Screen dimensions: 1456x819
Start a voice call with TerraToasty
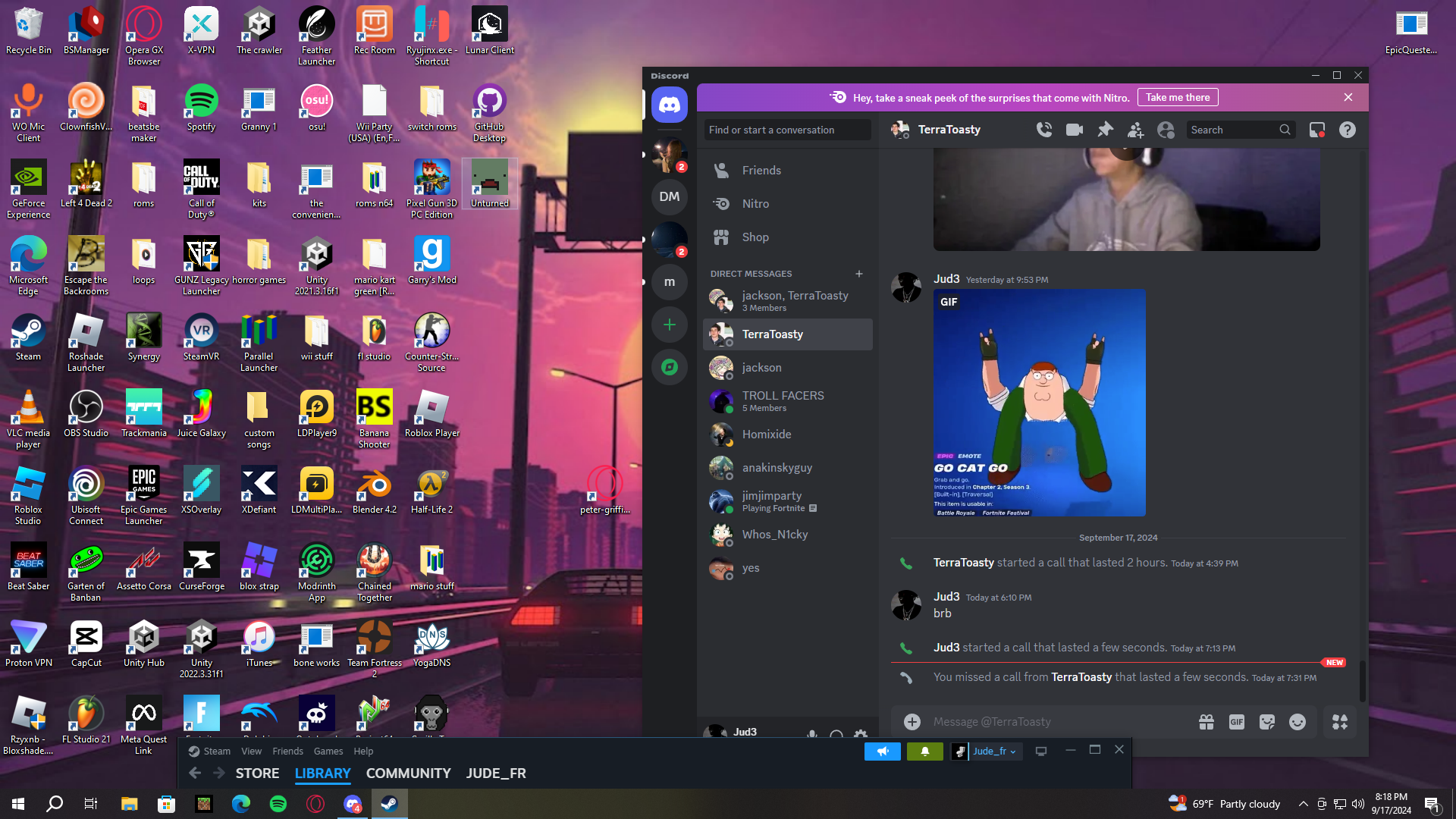[1044, 130]
